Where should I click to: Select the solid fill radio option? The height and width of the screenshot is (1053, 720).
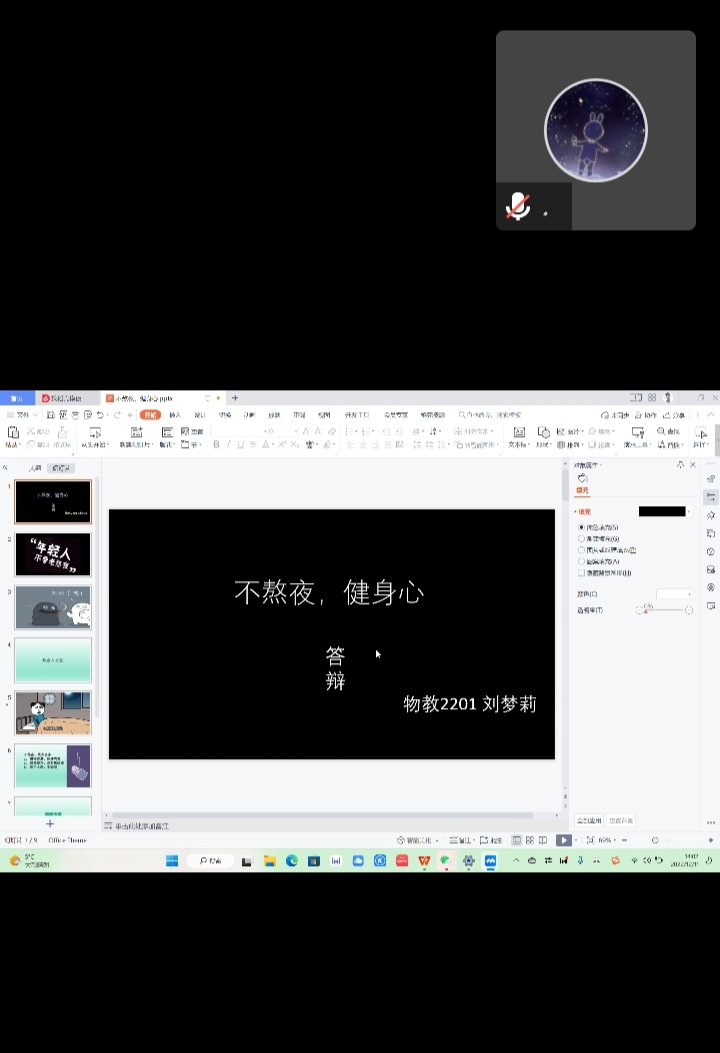pyautogui.click(x=582, y=527)
